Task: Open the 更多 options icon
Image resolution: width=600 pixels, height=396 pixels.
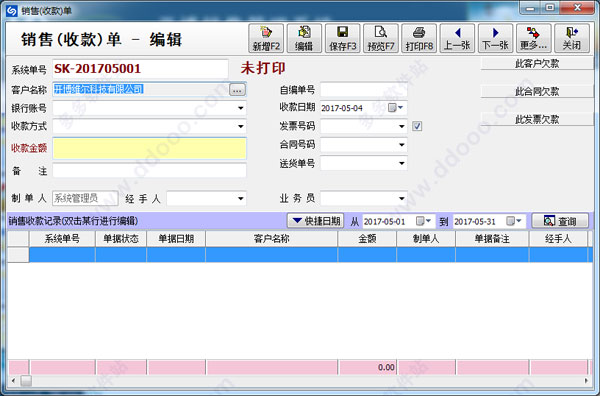Action: (x=534, y=38)
